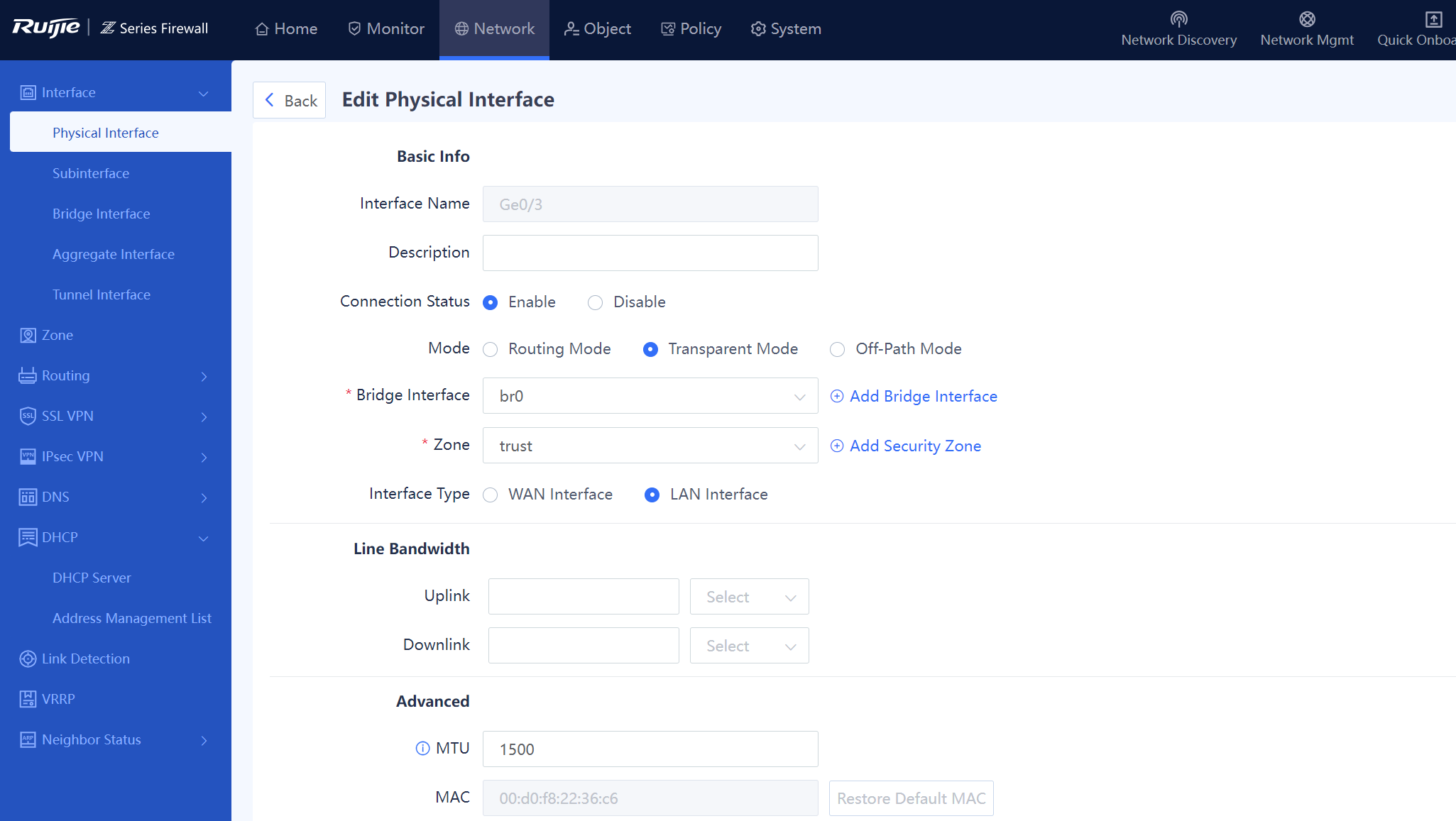The height and width of the screenshot is (821, 1456).
Task: Click the Object tab icon
Action: click(x=571, y=28)
